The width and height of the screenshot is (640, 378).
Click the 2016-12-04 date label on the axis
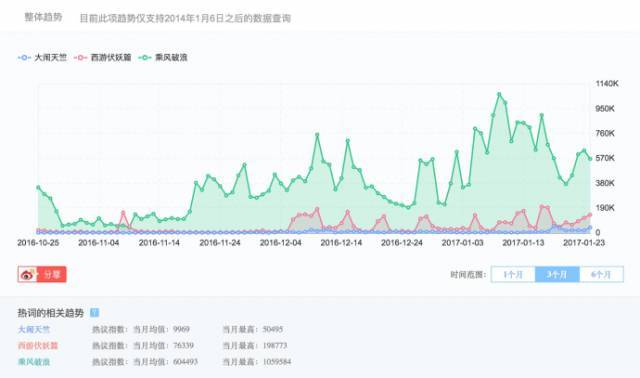click(x=280, y=242)
